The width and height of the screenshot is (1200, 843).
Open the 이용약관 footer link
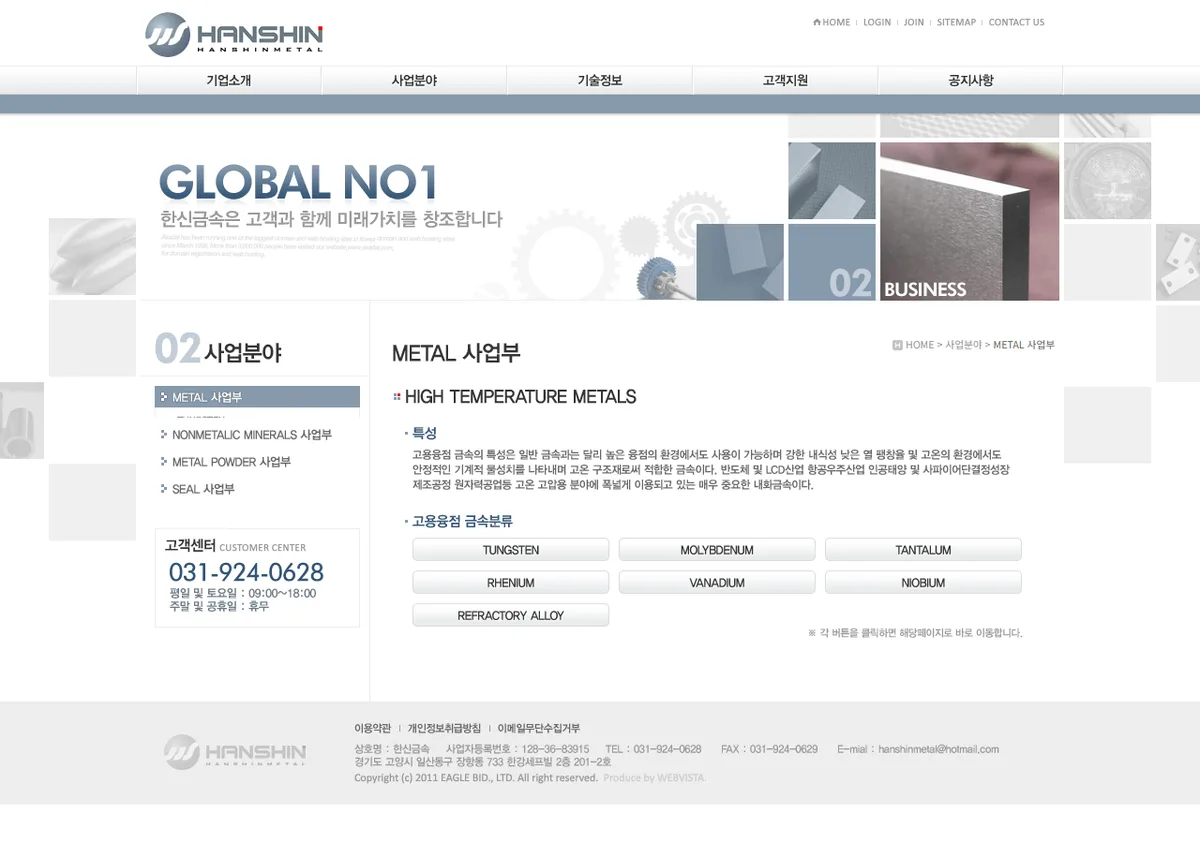(x=372, y=728)
